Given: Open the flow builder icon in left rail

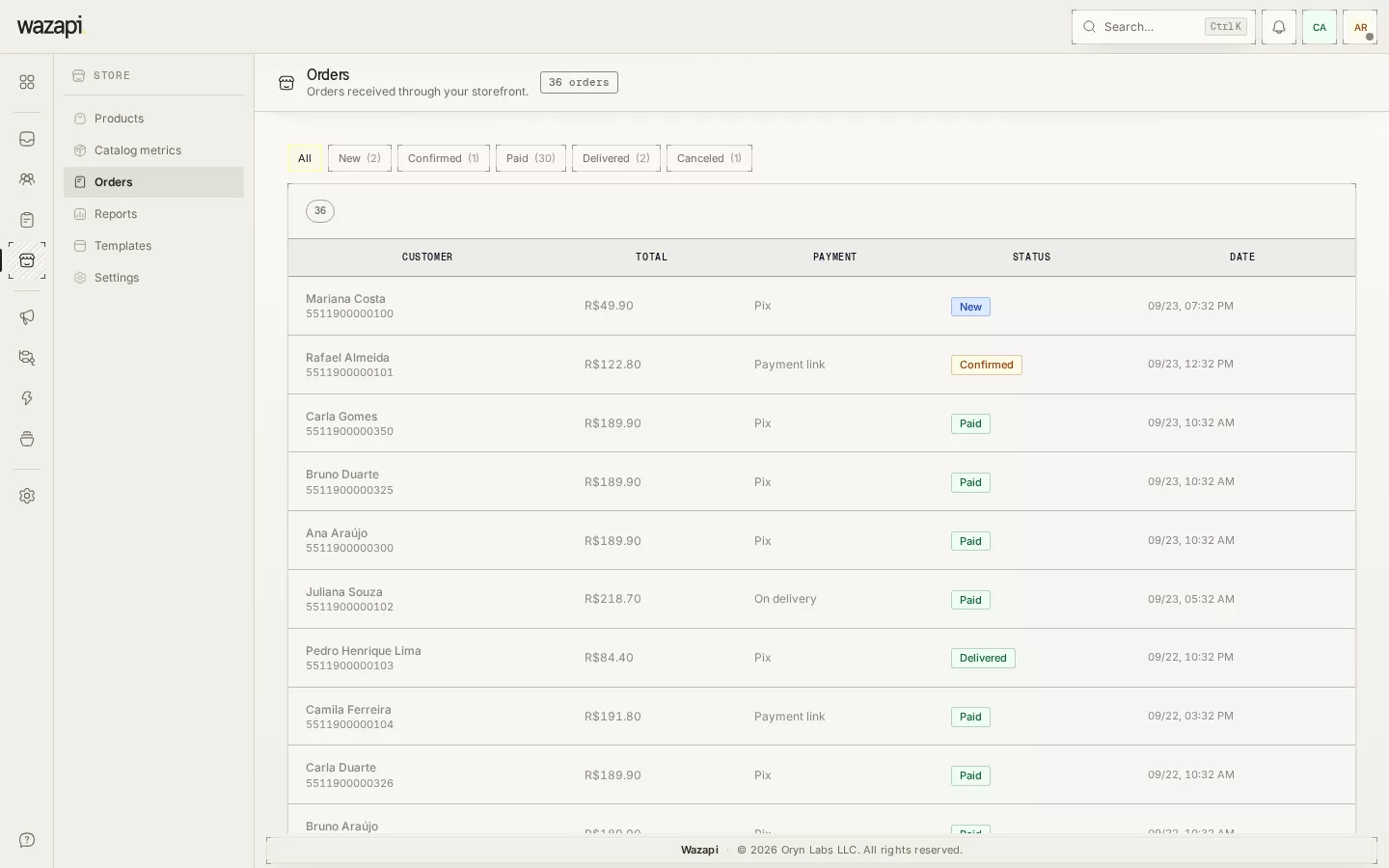Looking at the screenshot, I should point(27,358).
